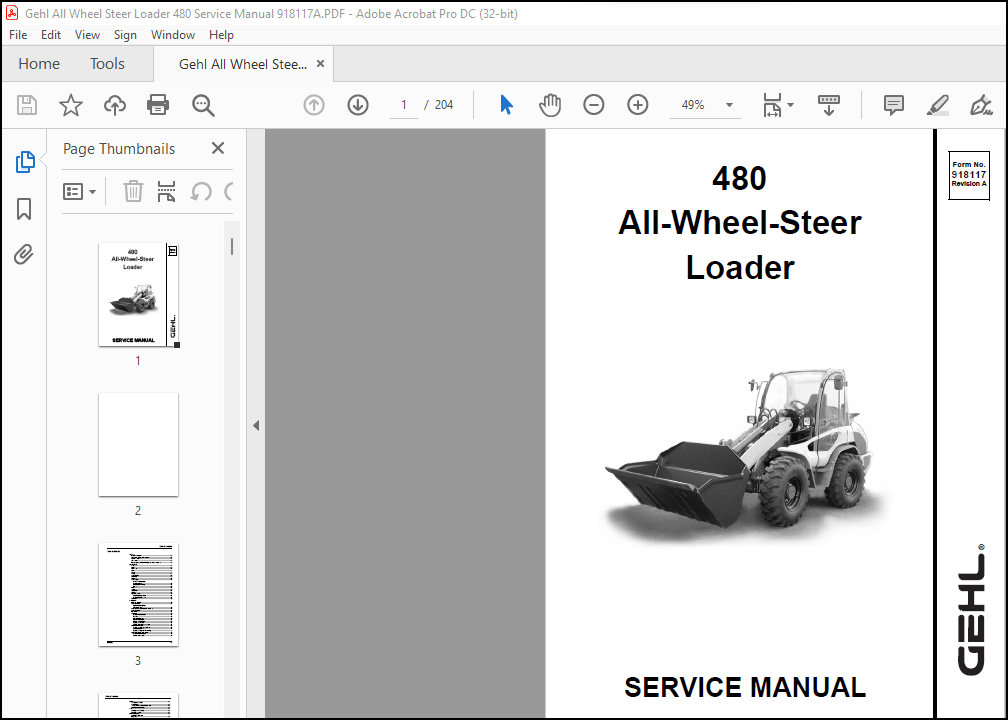
Task: Open the Window menu
Action: [x=173, y=35]
